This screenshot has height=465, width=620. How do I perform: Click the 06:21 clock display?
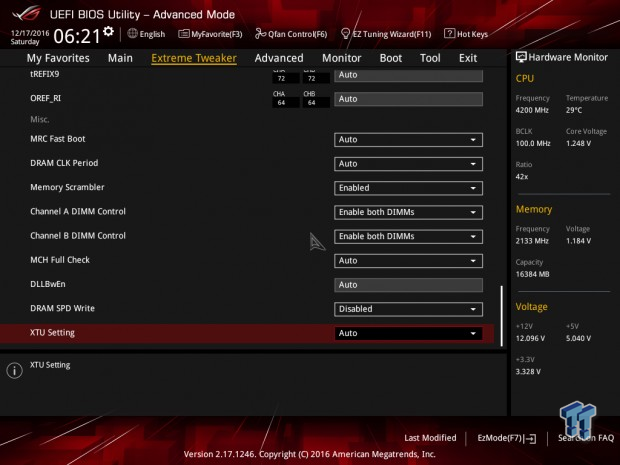[77, 36]
